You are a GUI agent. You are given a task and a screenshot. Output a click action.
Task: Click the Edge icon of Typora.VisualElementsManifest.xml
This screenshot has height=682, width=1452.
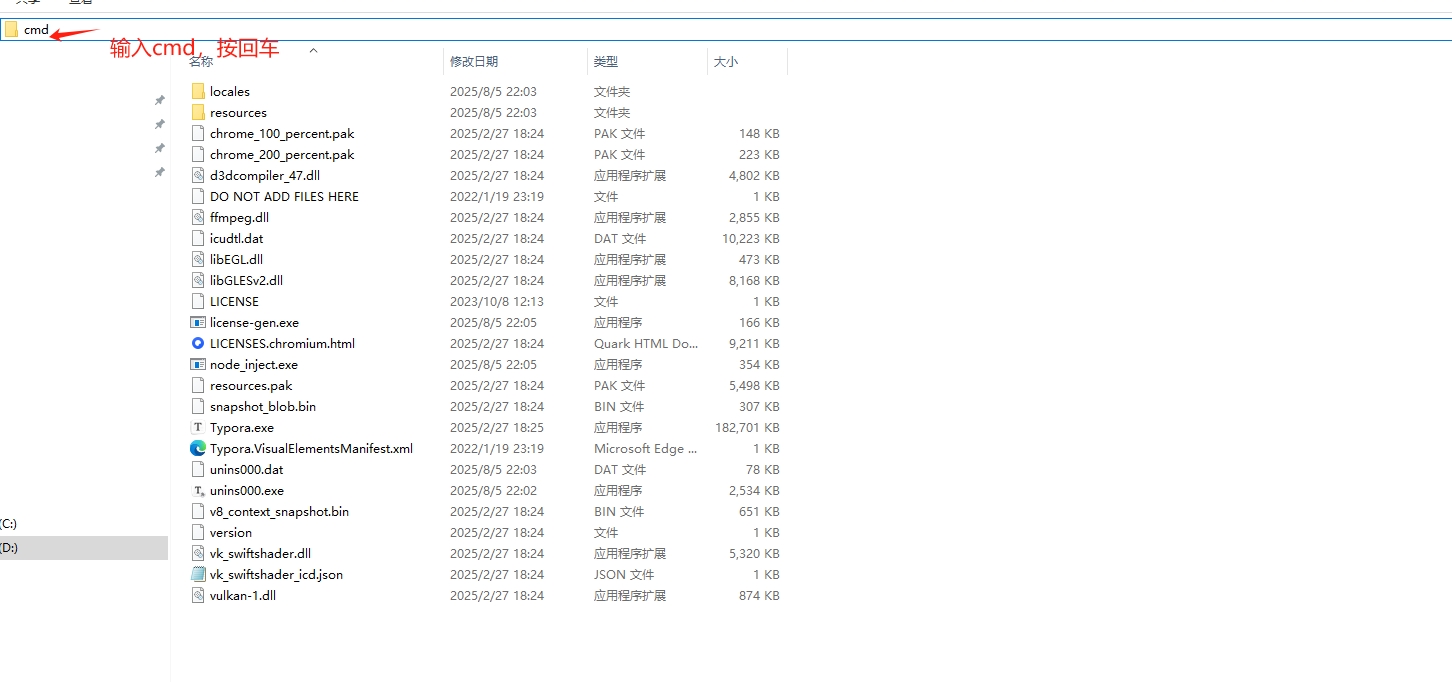198,449
